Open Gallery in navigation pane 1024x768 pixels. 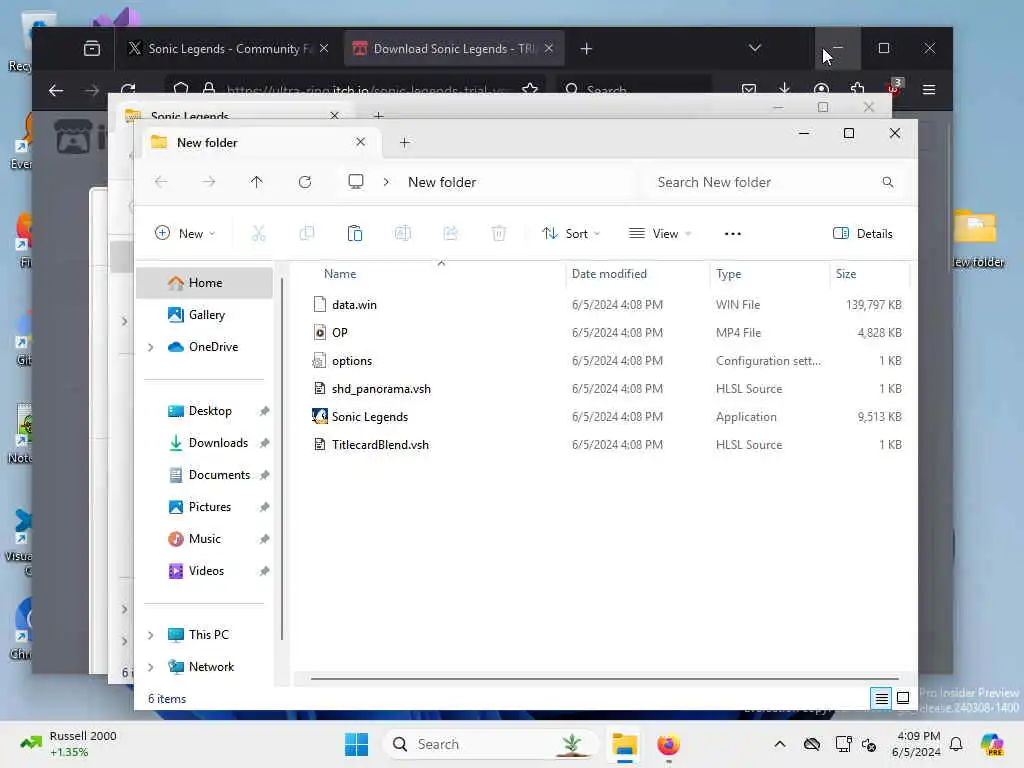tap(204, 315)
